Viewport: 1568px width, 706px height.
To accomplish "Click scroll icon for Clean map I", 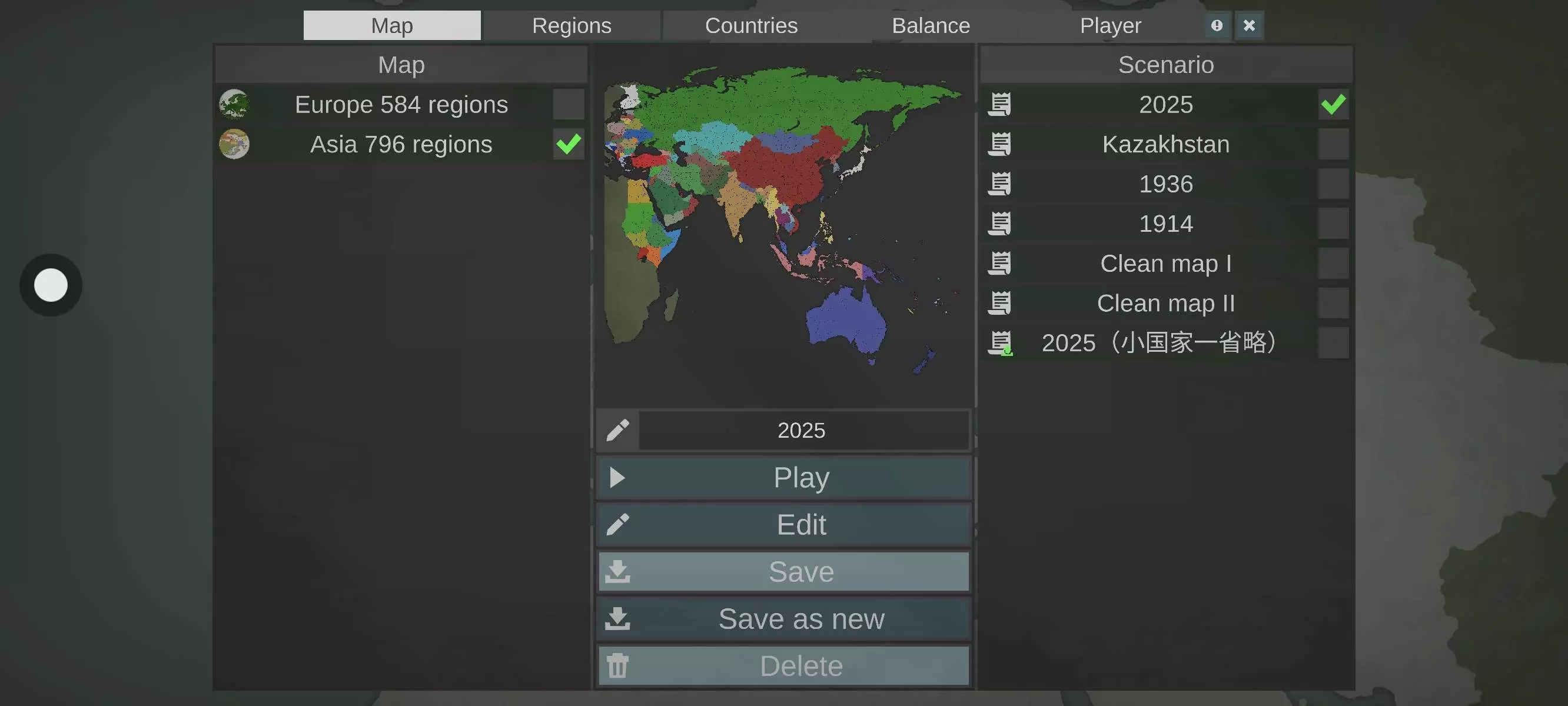I will pos(999,264).
